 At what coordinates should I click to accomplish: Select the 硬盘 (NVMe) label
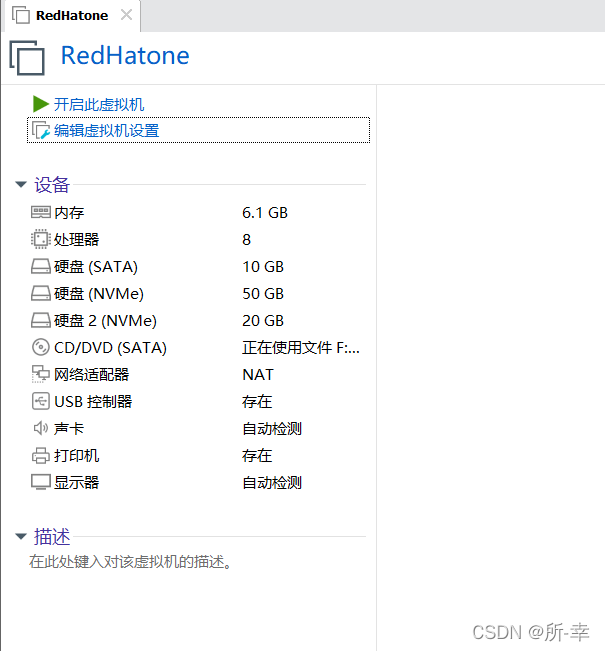coord(99,294)
